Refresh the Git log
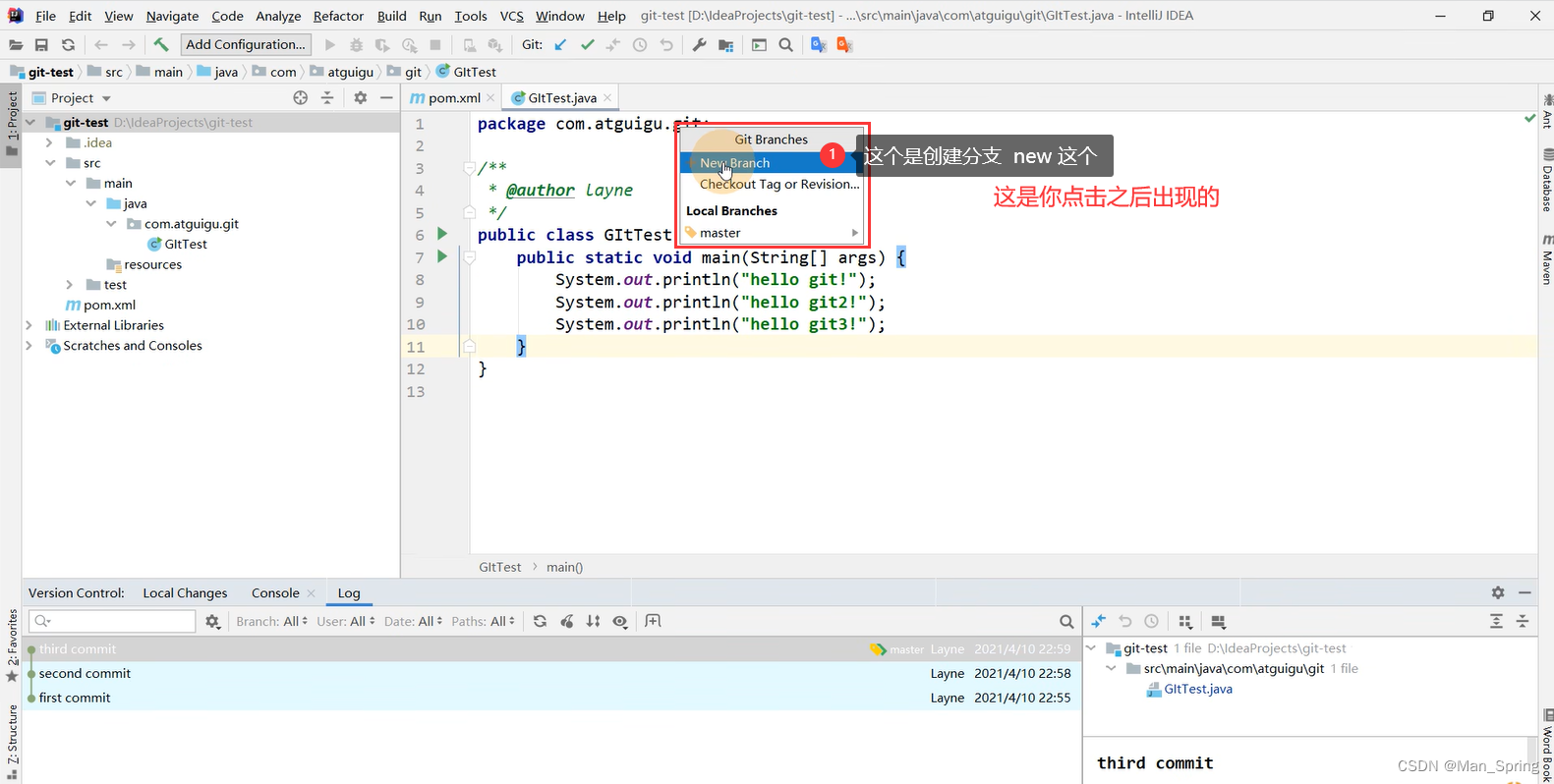Viewport: 1554px width, 784px height. pos(540,621)
